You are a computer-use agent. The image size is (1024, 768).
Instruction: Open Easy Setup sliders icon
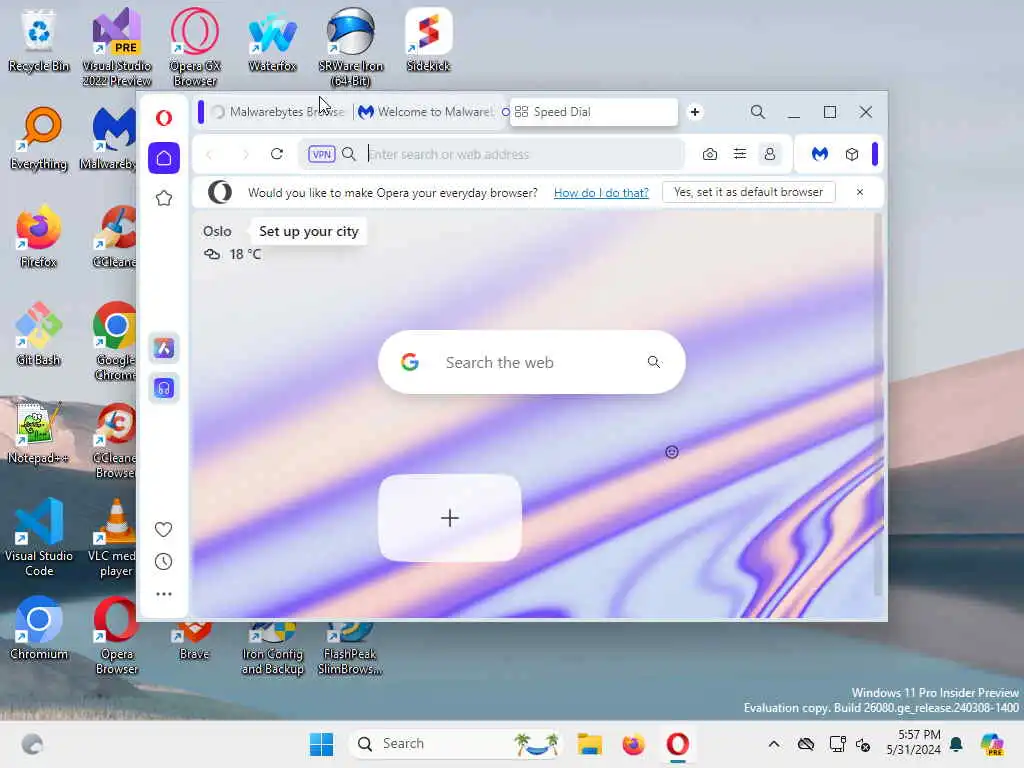coord(740,154)
